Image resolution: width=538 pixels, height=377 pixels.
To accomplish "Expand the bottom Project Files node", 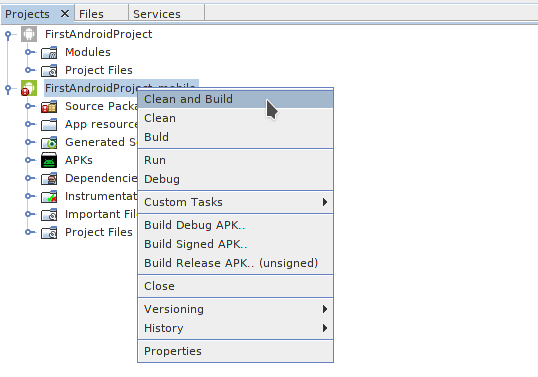I will pos(28,232).
